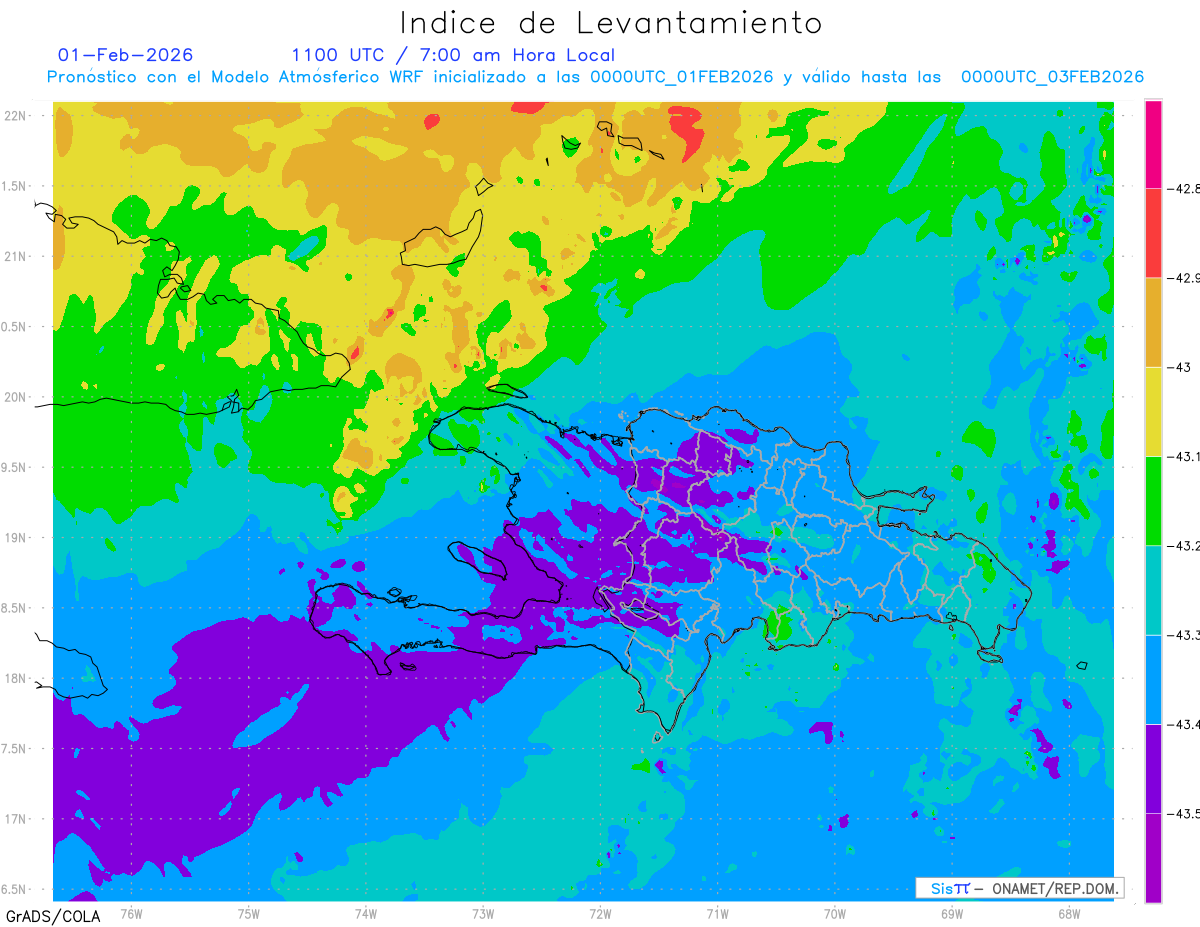Pick the light blue colorbar segment below -43.3
The height and width of the screenshot is (927, 1200).
tap(1153, 679)
